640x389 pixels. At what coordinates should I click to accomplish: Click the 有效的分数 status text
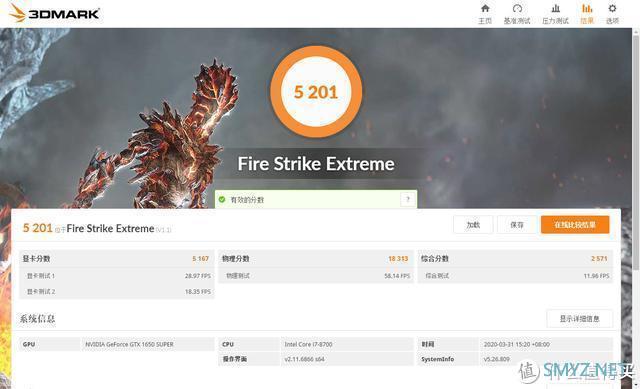[x=247, y=200]
